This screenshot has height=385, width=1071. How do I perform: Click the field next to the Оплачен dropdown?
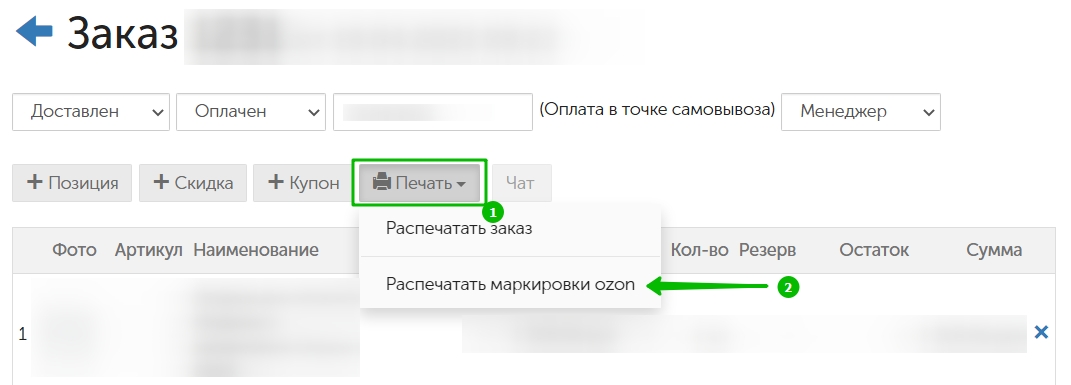(432, 112)
